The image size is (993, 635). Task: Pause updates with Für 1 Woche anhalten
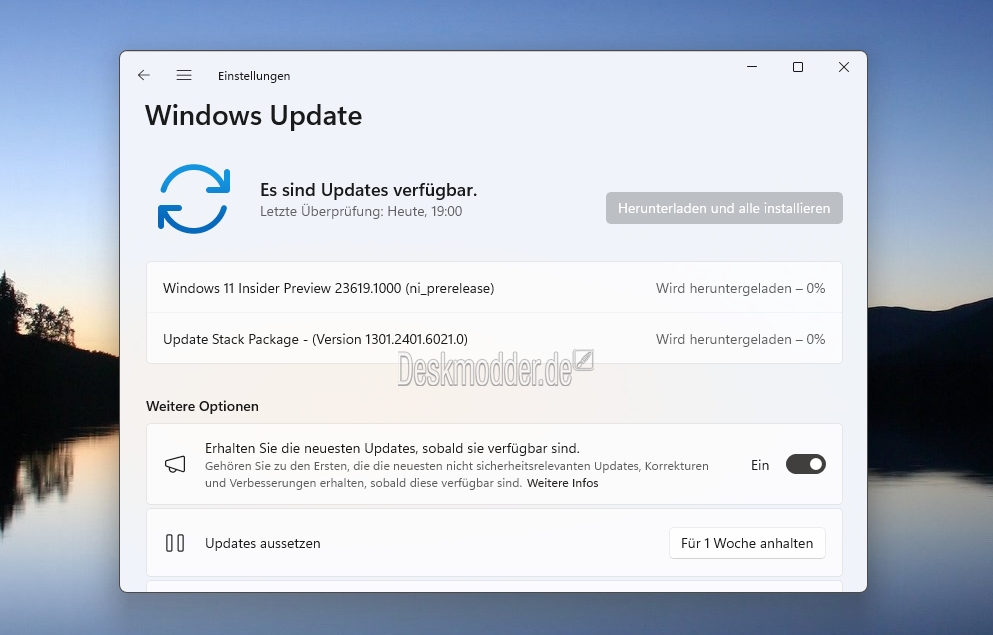(747, 543)
